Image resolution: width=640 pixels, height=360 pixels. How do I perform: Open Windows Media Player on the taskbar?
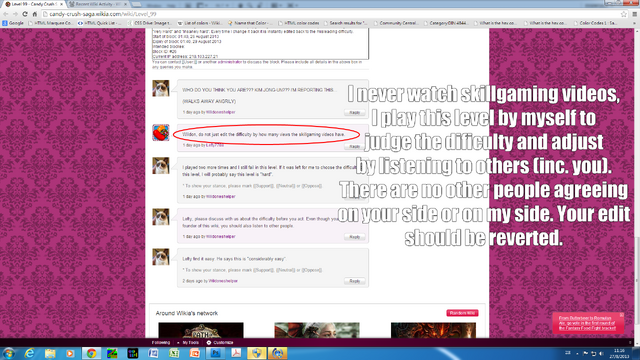(70, 353)
